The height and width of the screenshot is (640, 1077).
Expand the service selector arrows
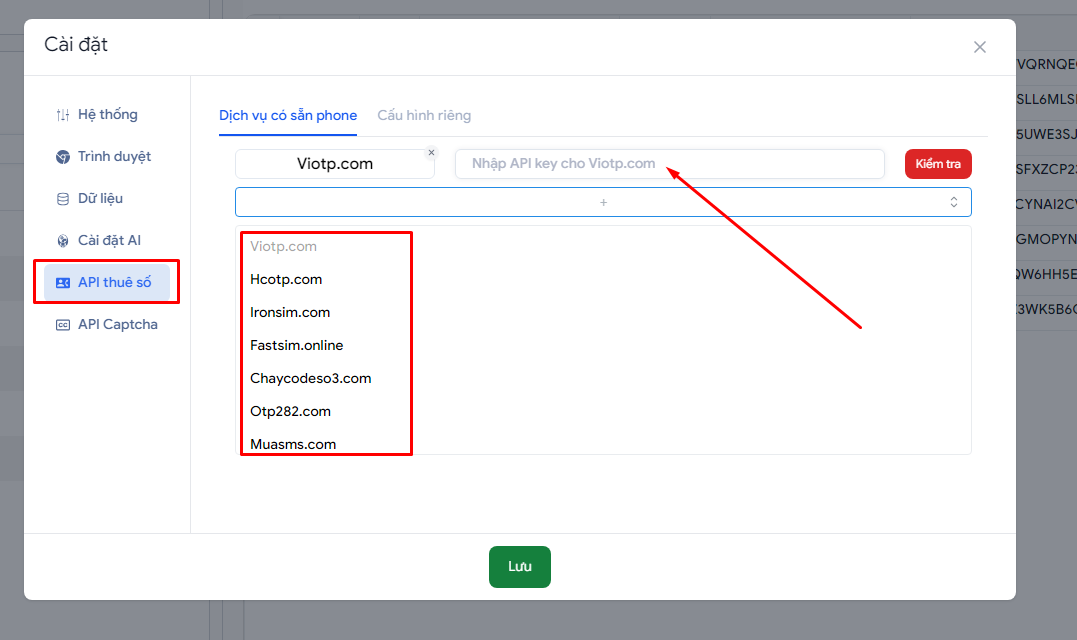coord(953,202)
